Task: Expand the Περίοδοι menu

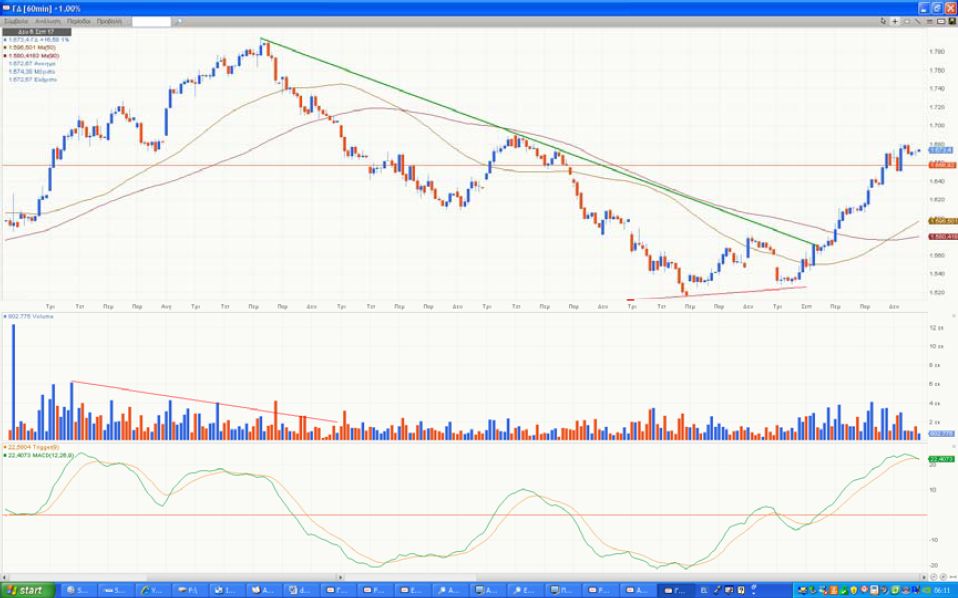Action: tap(78, 20)
